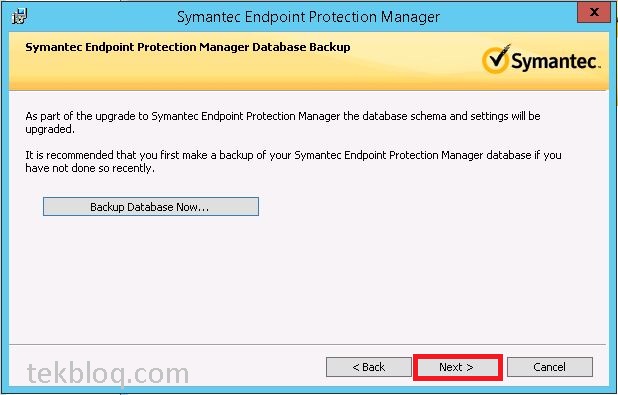Click 'have not done so recently.' text line
Viewport: 618px width, 395px height.
(x=90, y=168)
